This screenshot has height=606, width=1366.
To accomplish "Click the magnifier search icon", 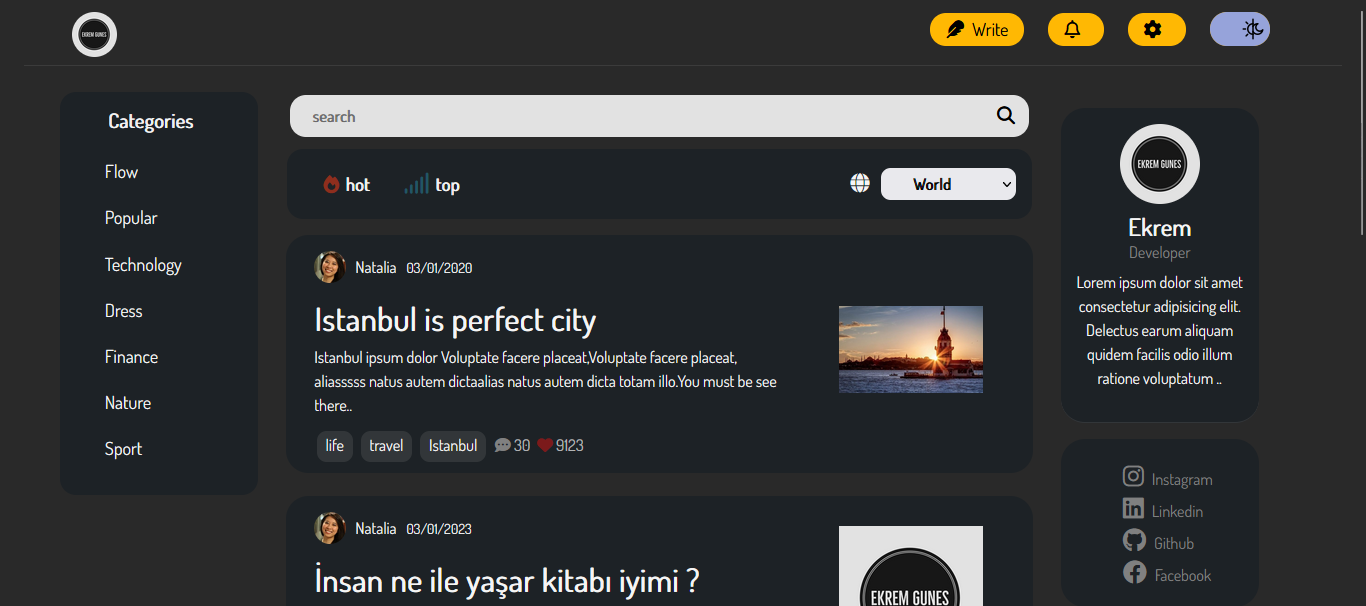I will point(1006,116).
